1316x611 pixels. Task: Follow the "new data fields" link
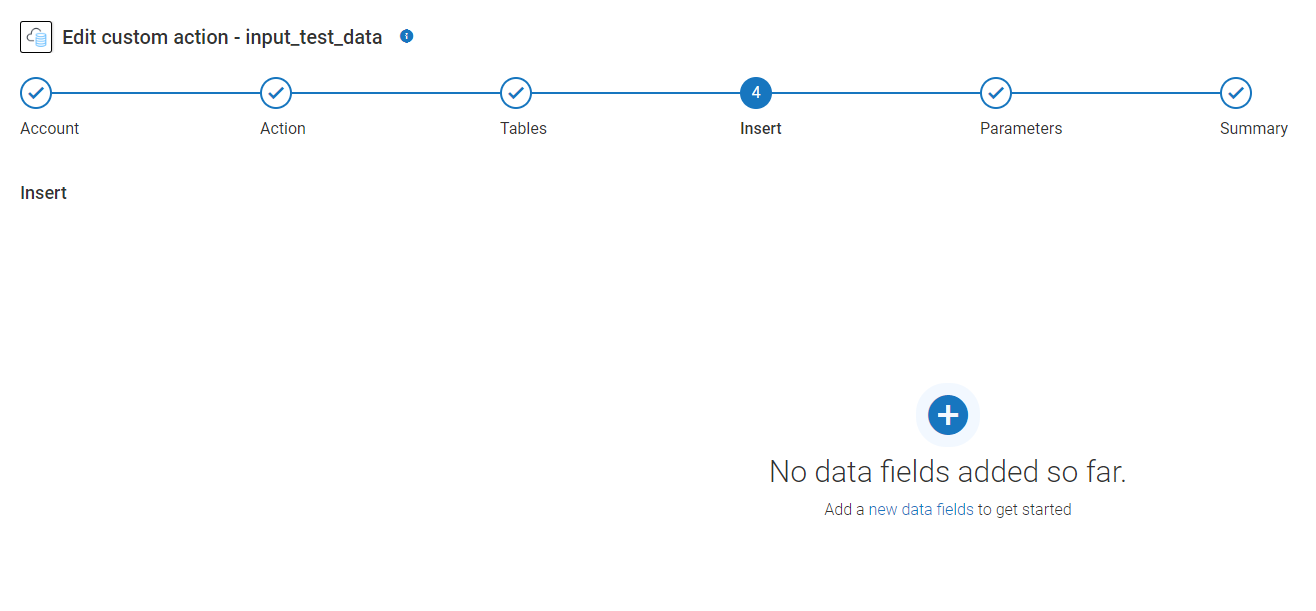click(x=921, y=509)
